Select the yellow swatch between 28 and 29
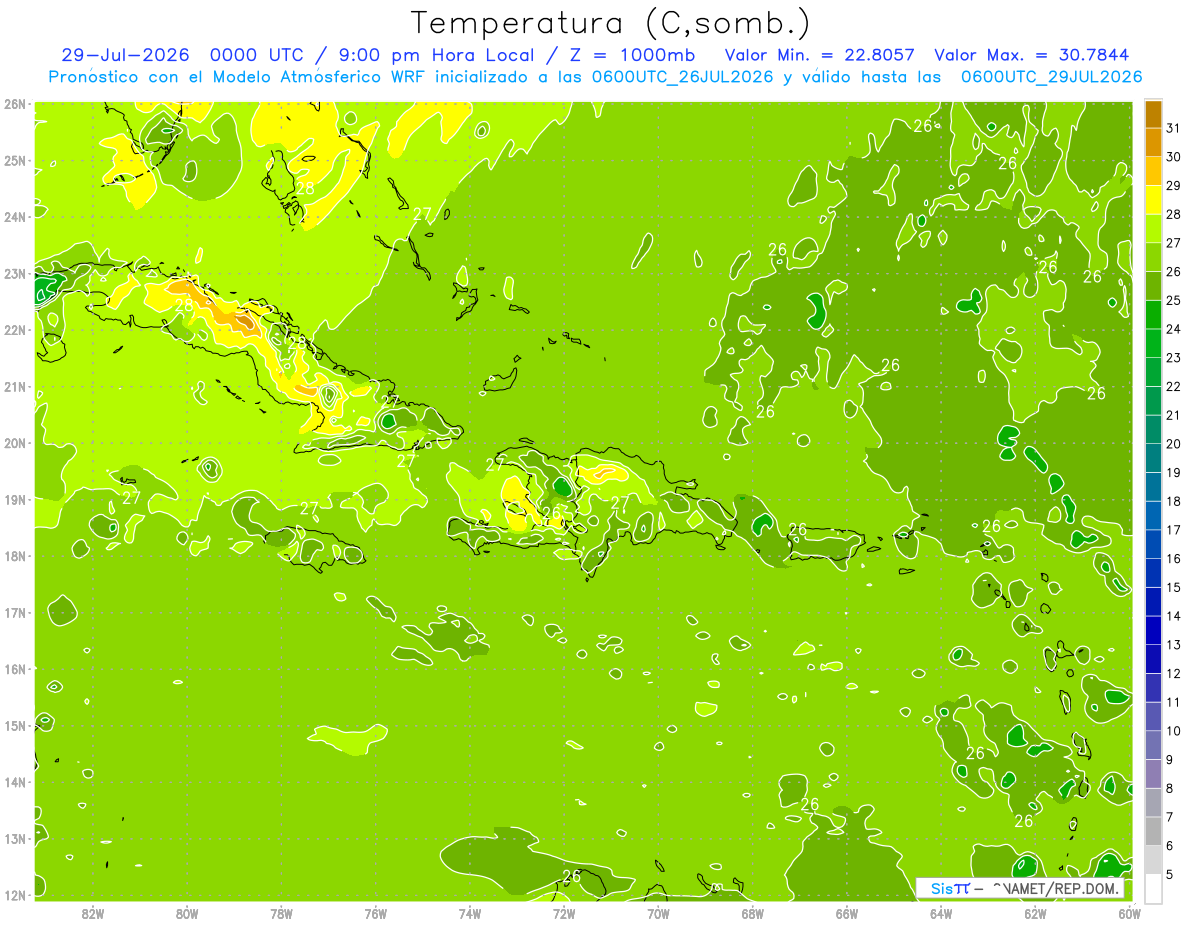Screen dimensions: 1200x927 tap(1153, 199)
